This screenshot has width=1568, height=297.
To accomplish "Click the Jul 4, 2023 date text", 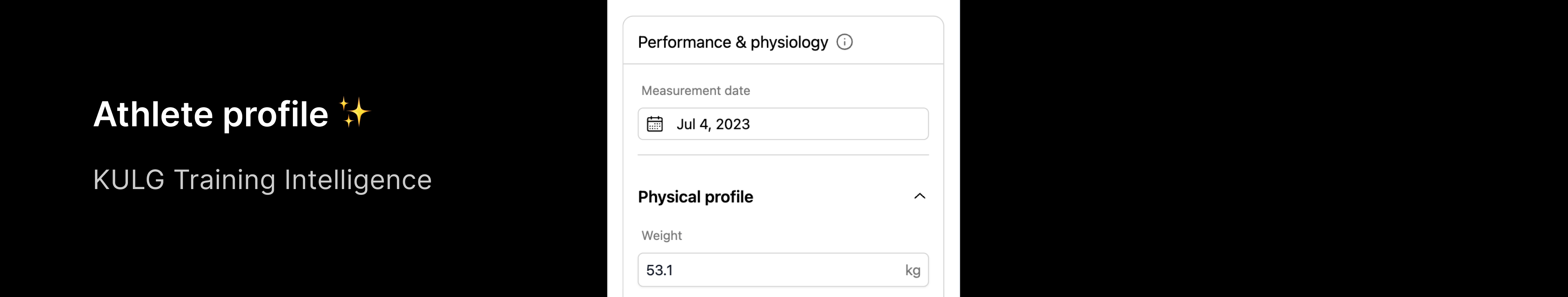I will (x=713, y=124).
